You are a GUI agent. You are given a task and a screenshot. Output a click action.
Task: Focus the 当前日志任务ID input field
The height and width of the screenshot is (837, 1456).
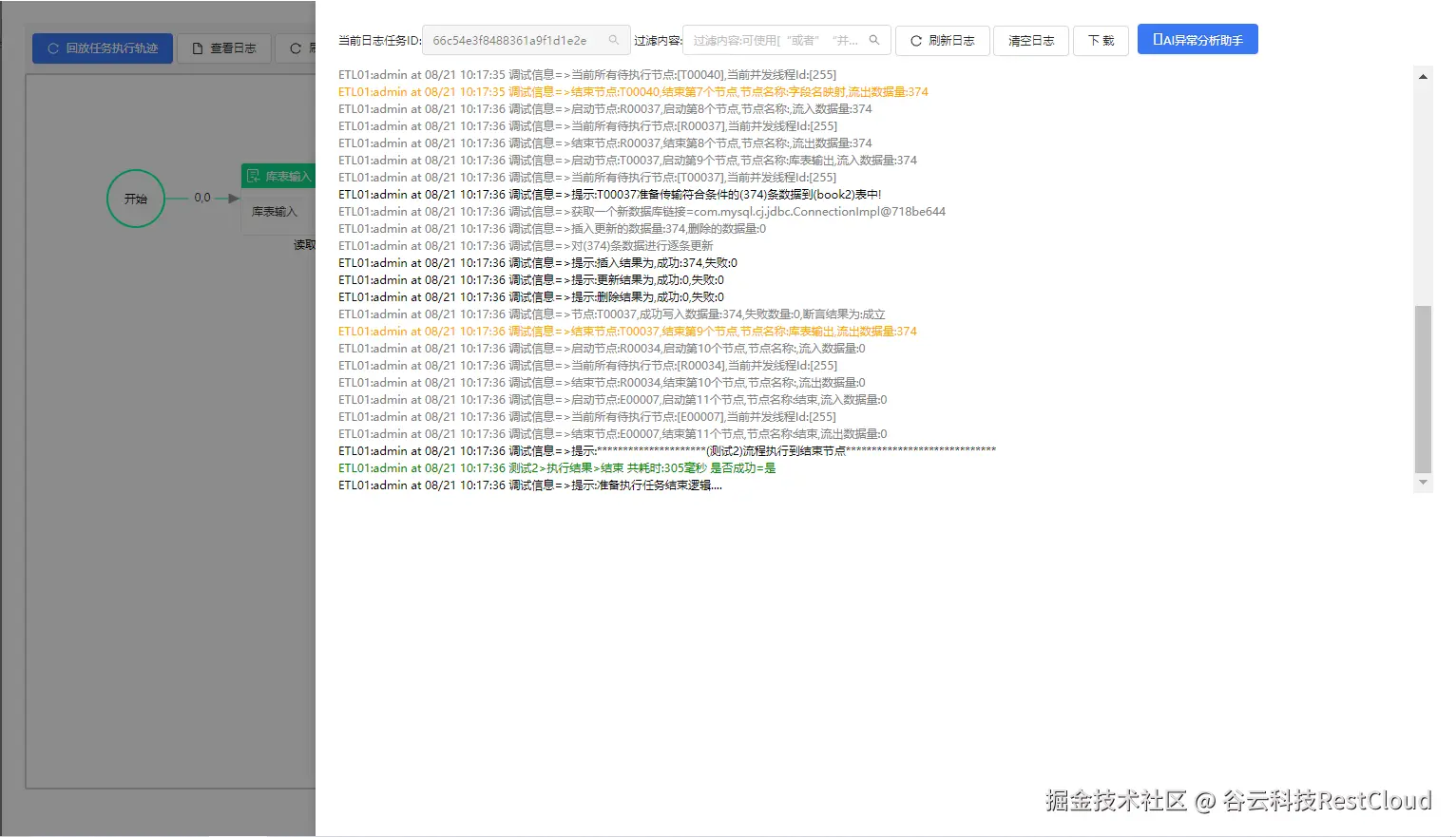pos(526,40)
